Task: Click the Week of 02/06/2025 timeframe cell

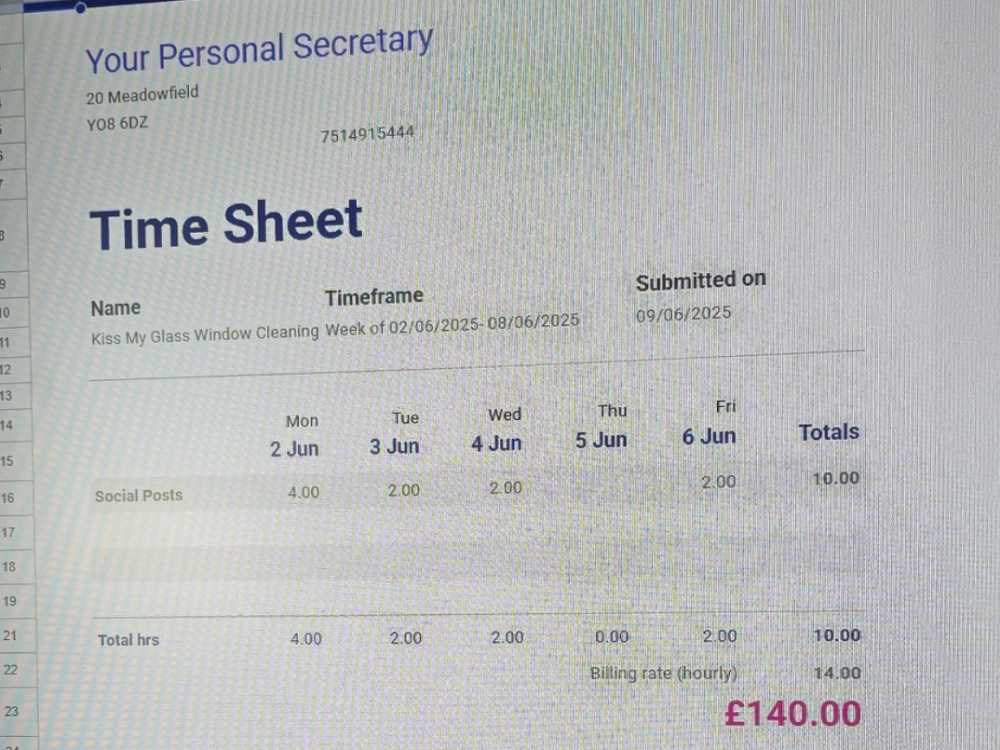Action: (x=452, y=325)
